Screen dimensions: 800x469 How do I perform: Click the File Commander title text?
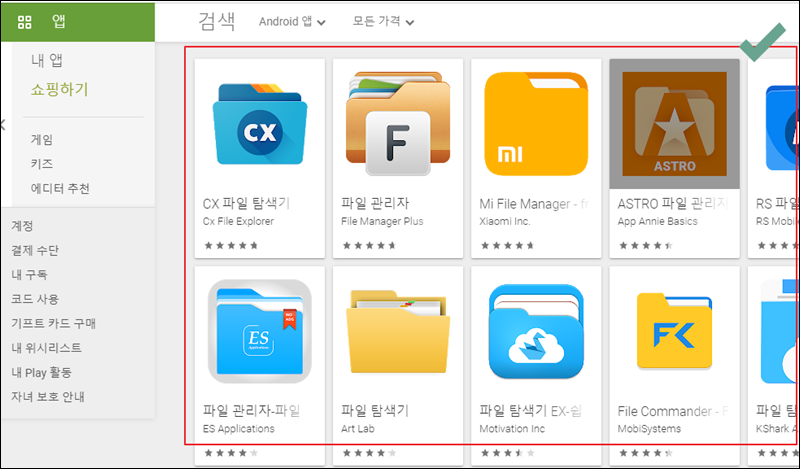pyautogui.click(x=673, y=411)
